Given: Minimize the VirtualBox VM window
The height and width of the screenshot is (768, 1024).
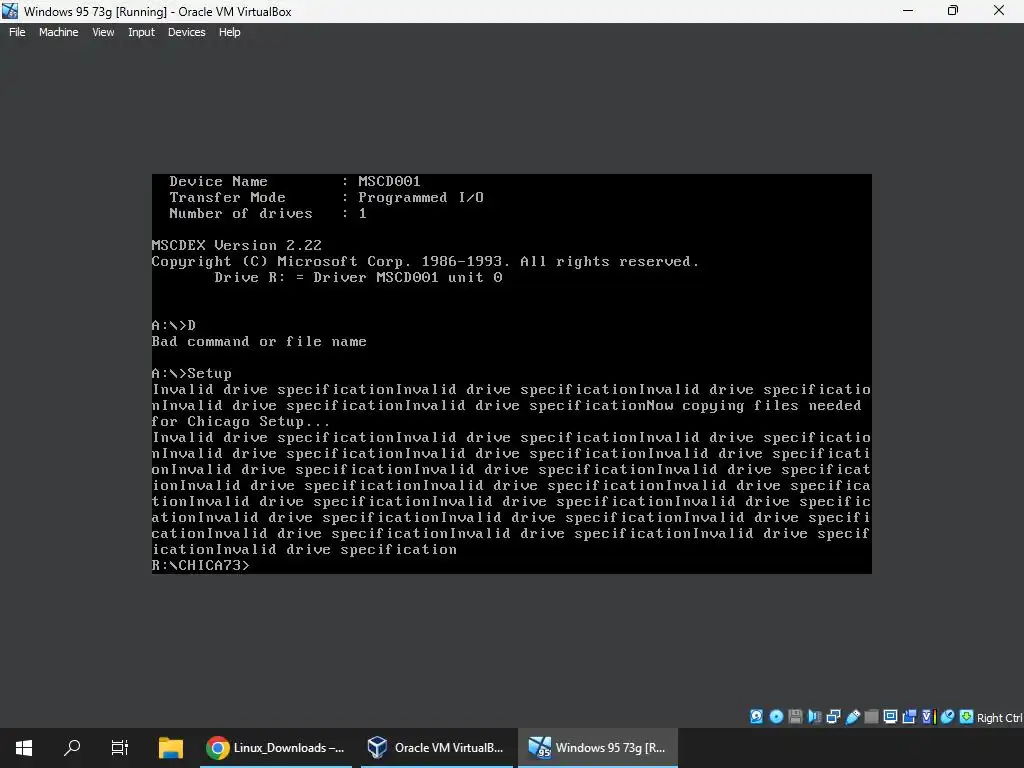Looking at the screenshot, I should tap(908, 10).
